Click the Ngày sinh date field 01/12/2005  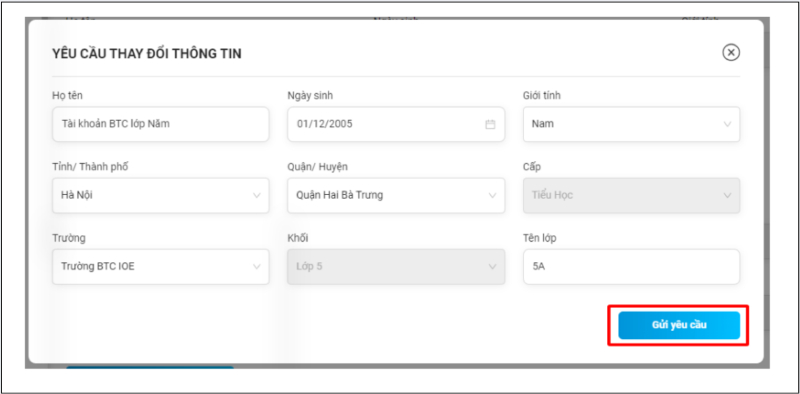pyautogui.click(x=396, y=124)
